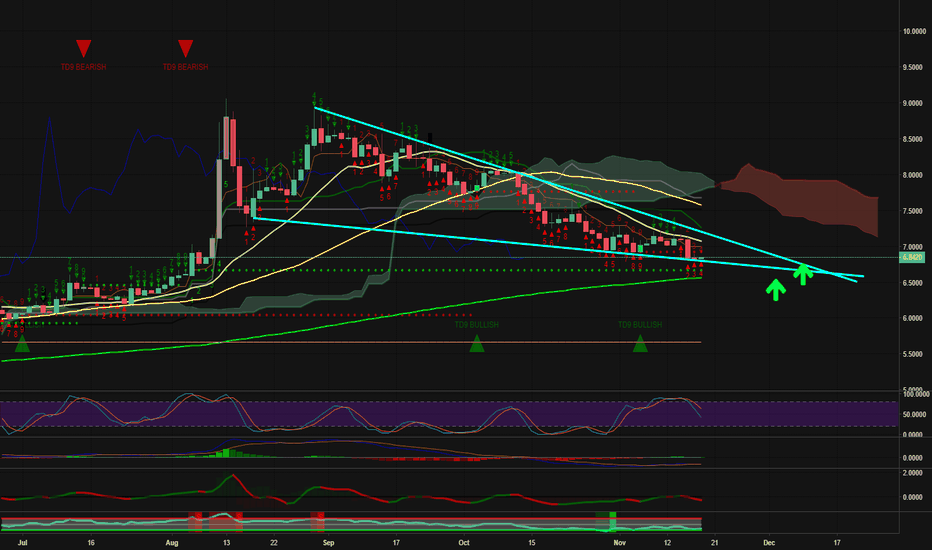Select the TD9 BULLISH text near October
This screenshot has height=550, width=932.
coord(477,325)
